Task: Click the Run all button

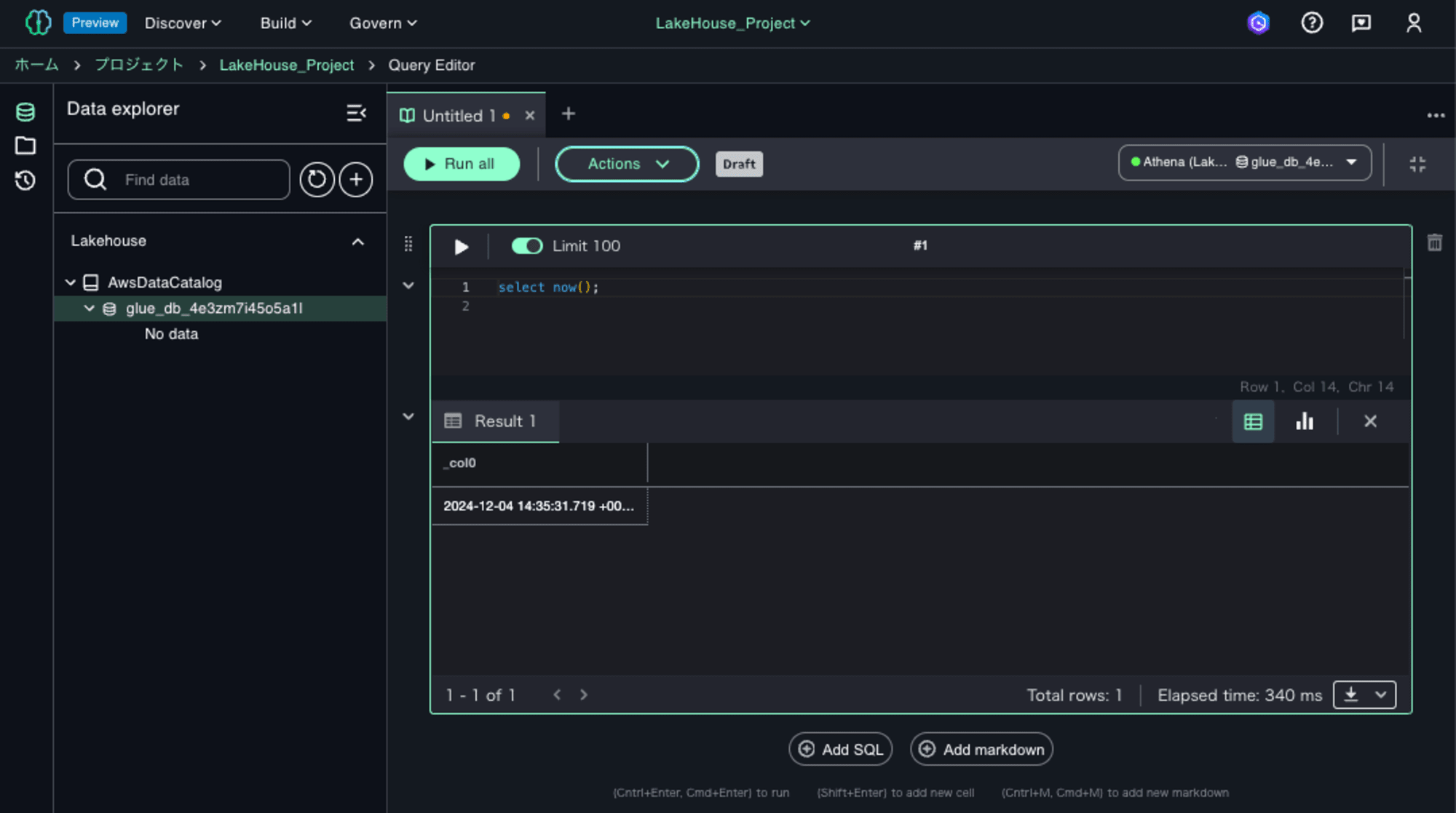Action: (x=462, y=163)
